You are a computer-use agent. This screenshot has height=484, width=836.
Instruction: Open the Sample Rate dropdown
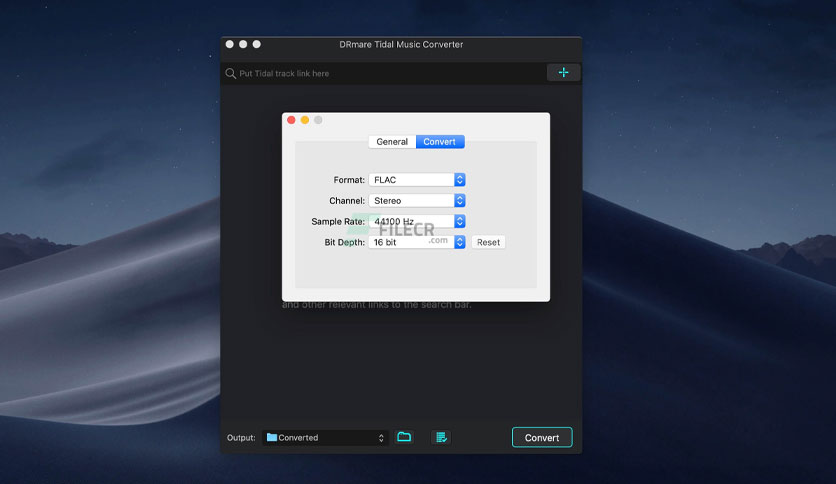pos(417,221)
